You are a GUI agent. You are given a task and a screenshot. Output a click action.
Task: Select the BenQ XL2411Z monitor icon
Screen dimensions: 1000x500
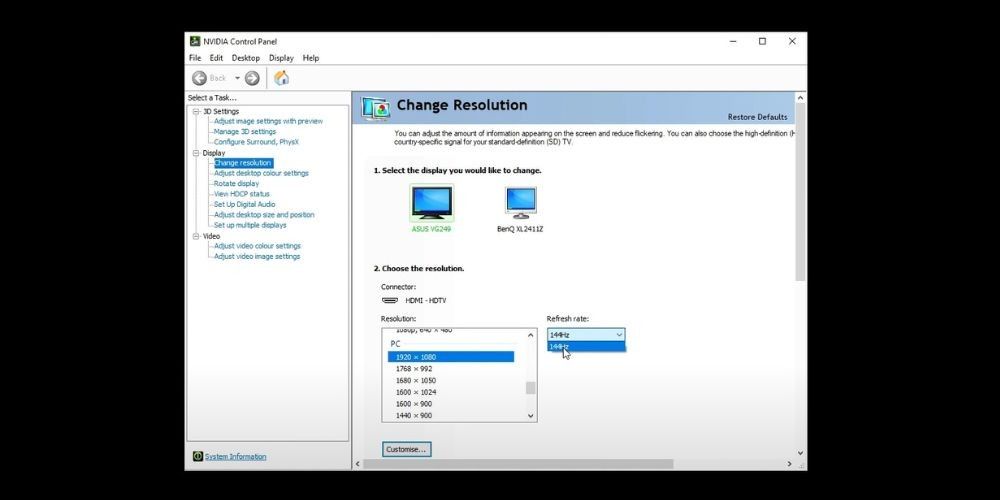pos(520,202)
